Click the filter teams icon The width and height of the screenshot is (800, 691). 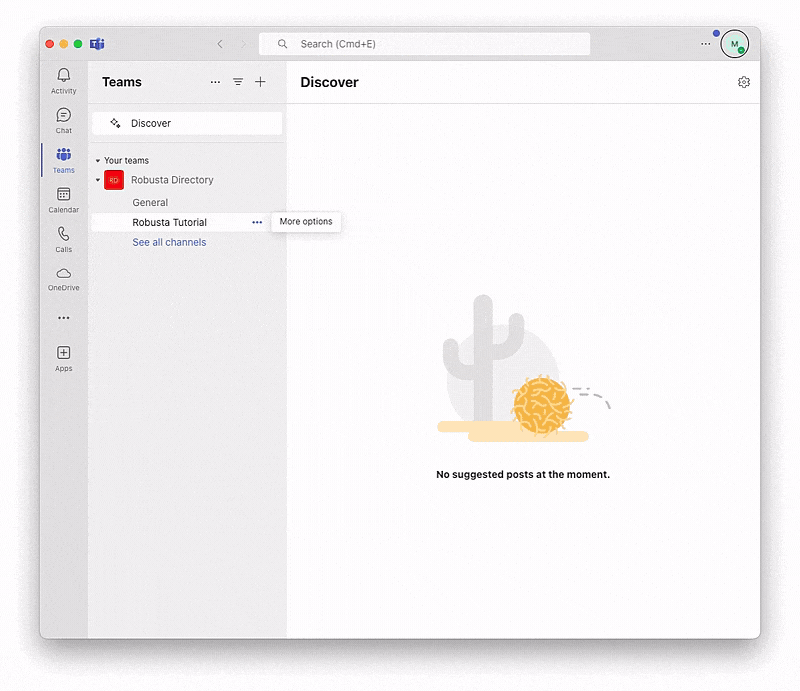tap(238, 82)
